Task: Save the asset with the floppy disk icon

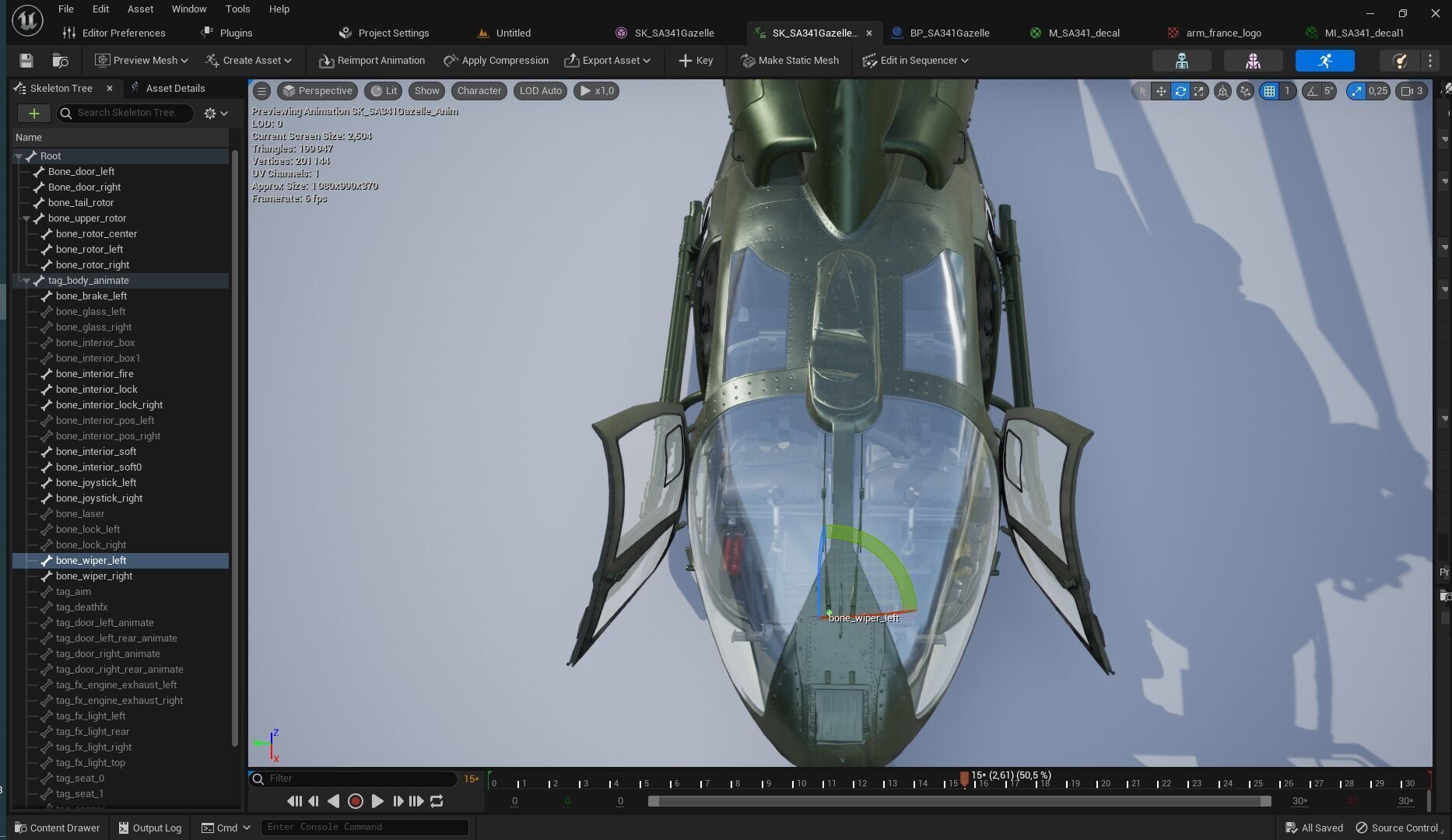Action: (x=26, y=61)
